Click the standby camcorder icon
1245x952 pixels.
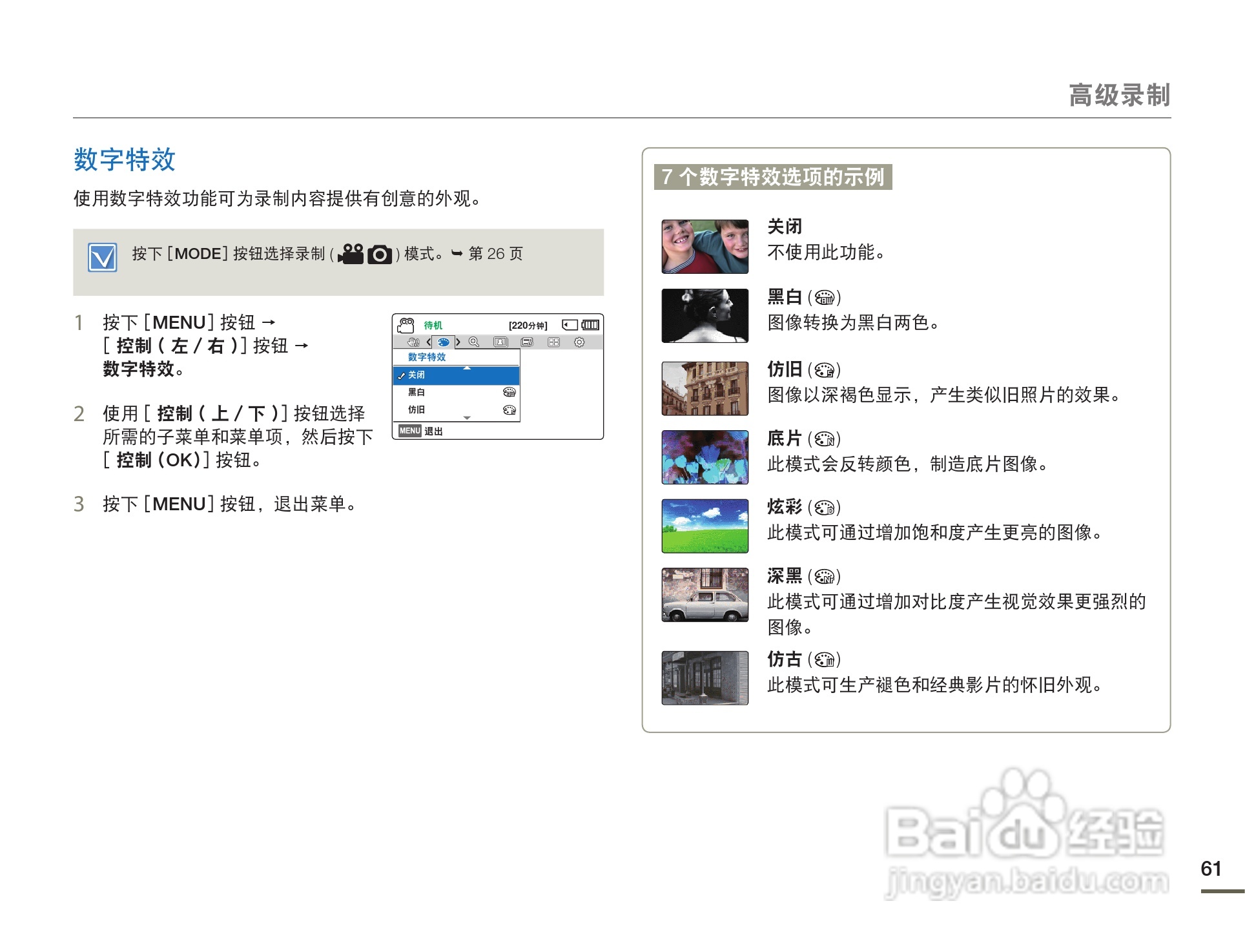406,326
